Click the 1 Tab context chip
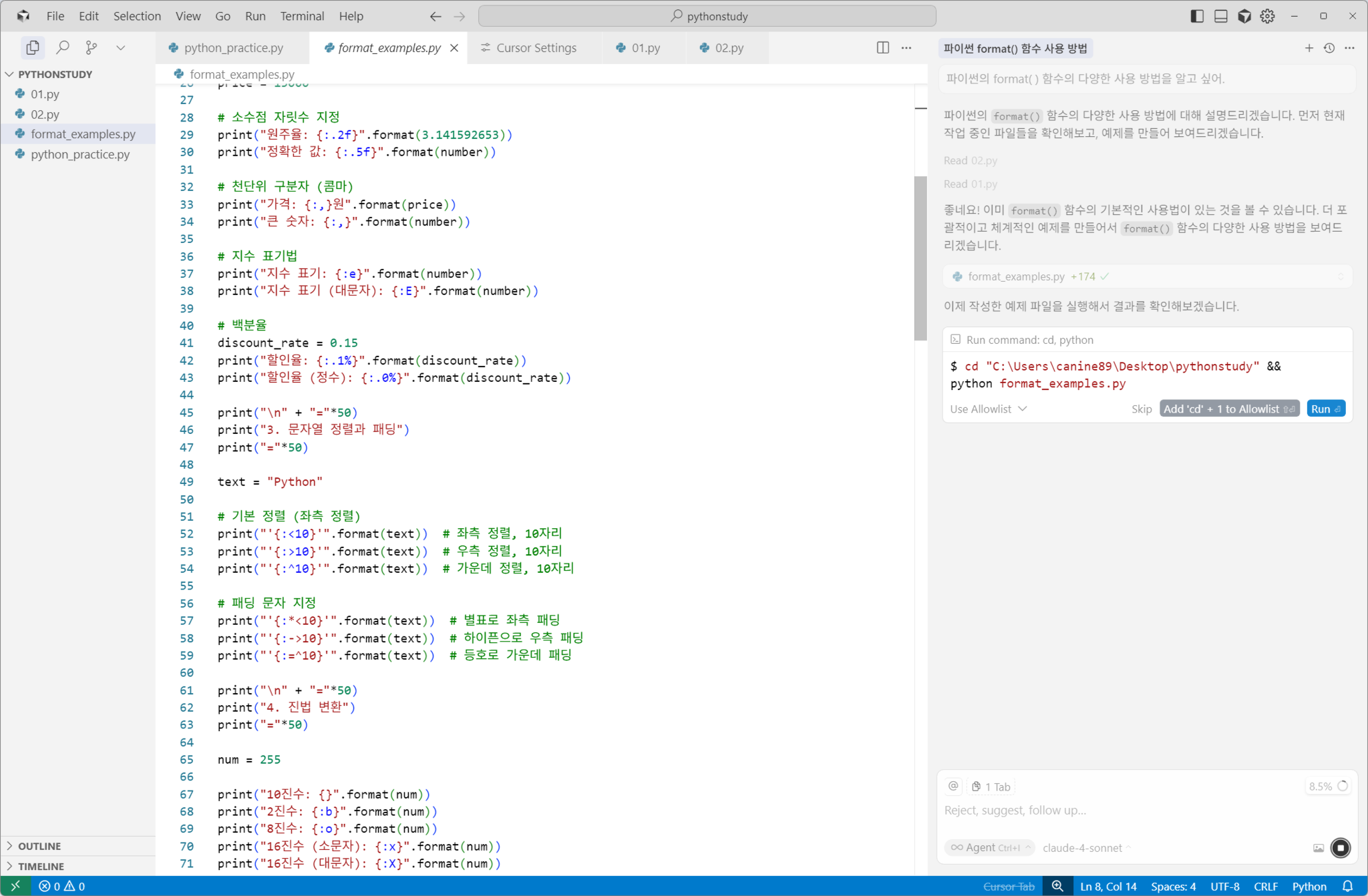 coord(991,787)
